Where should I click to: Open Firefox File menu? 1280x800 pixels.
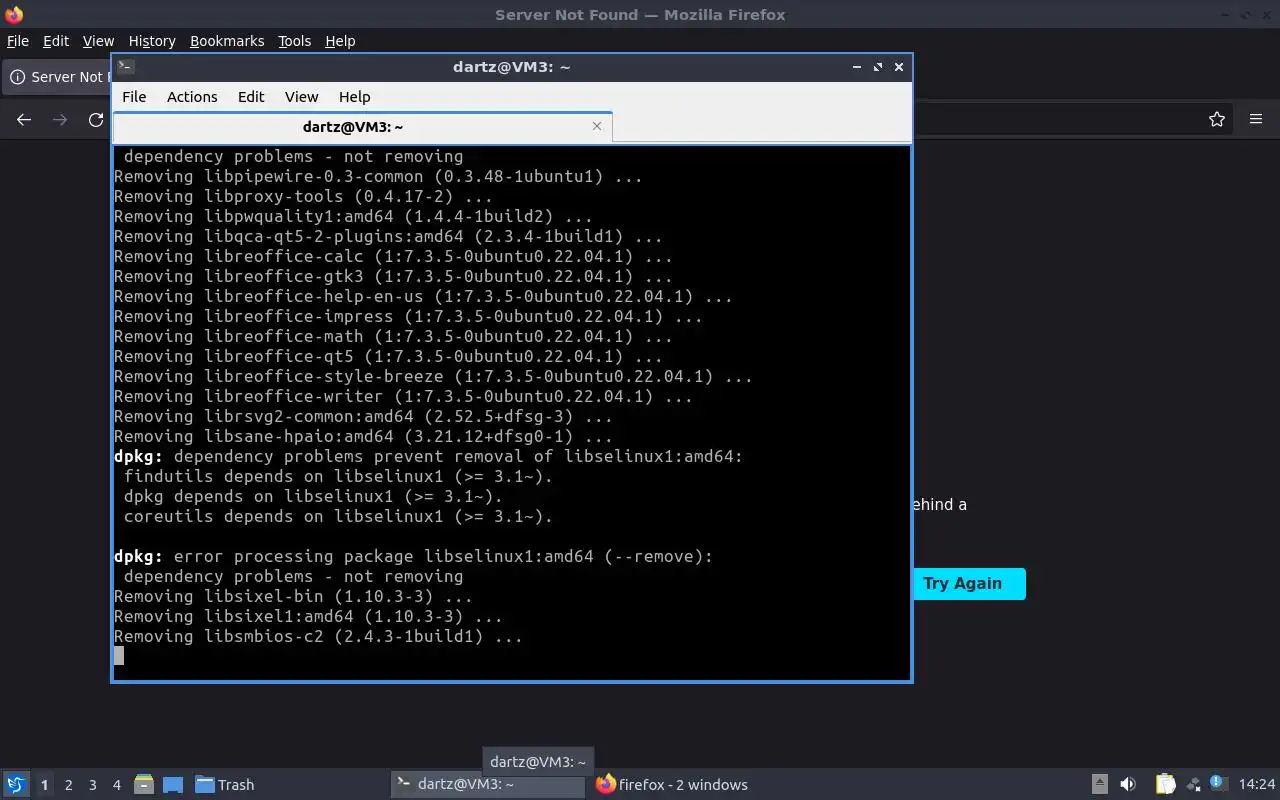(18, 41)
